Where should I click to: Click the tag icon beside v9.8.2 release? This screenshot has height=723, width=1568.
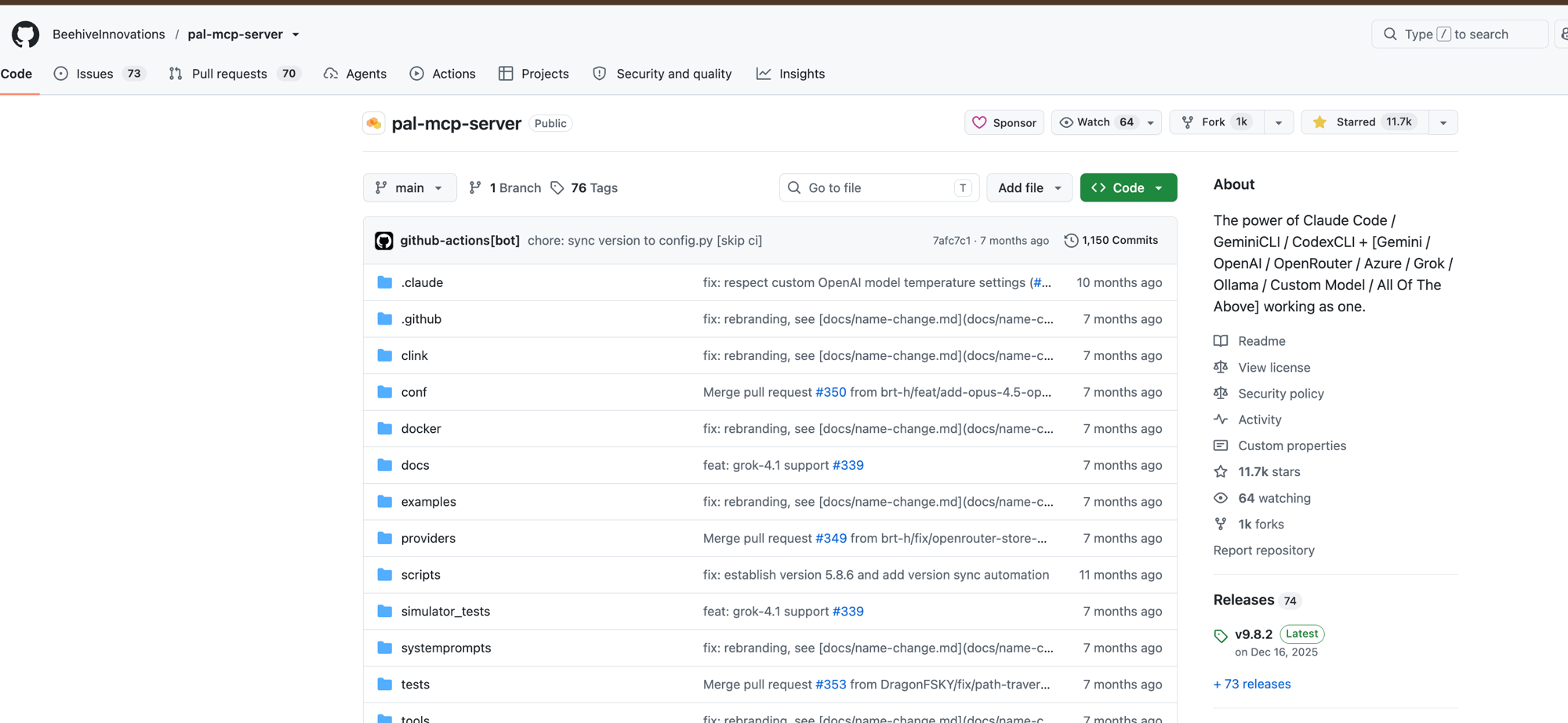click(1221, 636)
